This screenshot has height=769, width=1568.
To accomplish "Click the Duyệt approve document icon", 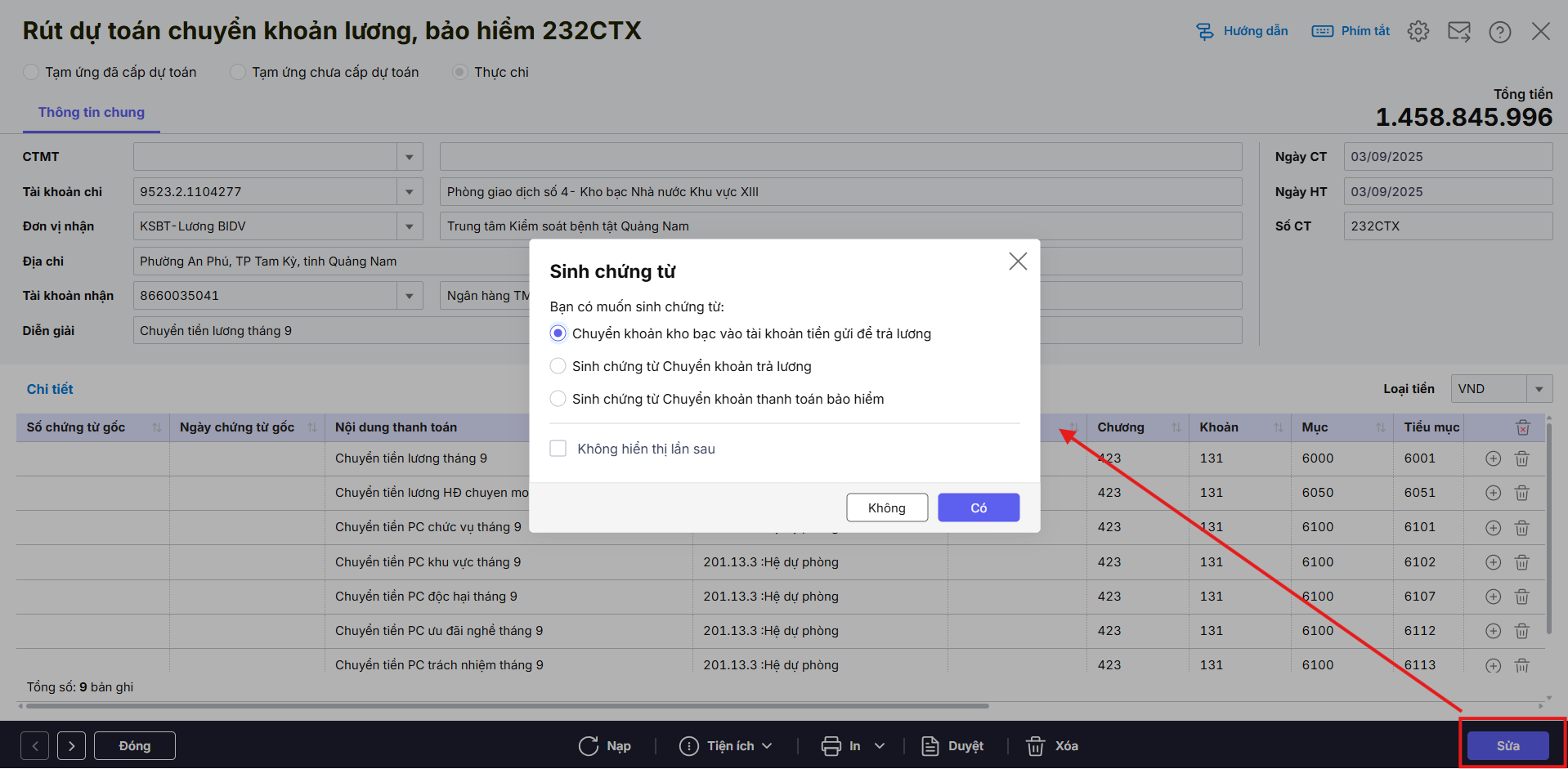I will [930, 746].
